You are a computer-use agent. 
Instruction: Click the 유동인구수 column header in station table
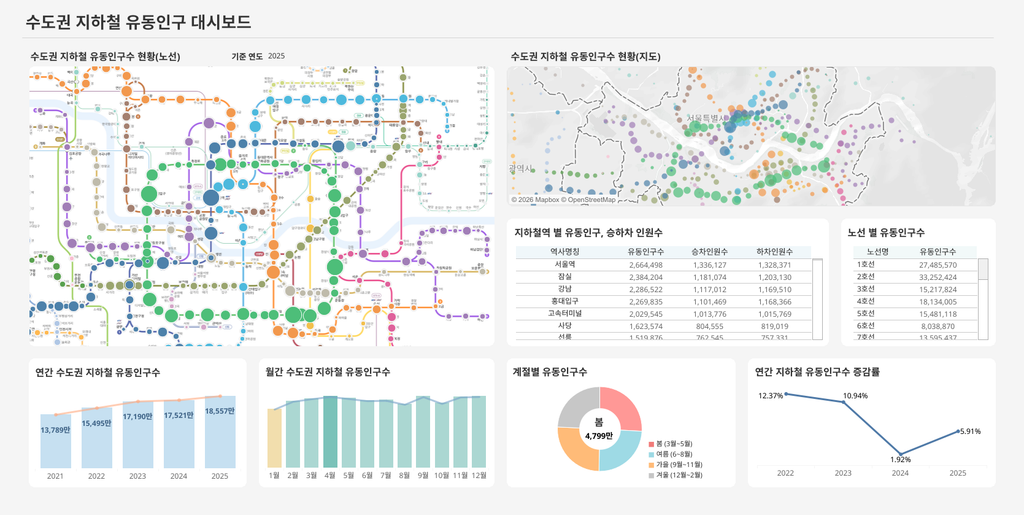646,251
